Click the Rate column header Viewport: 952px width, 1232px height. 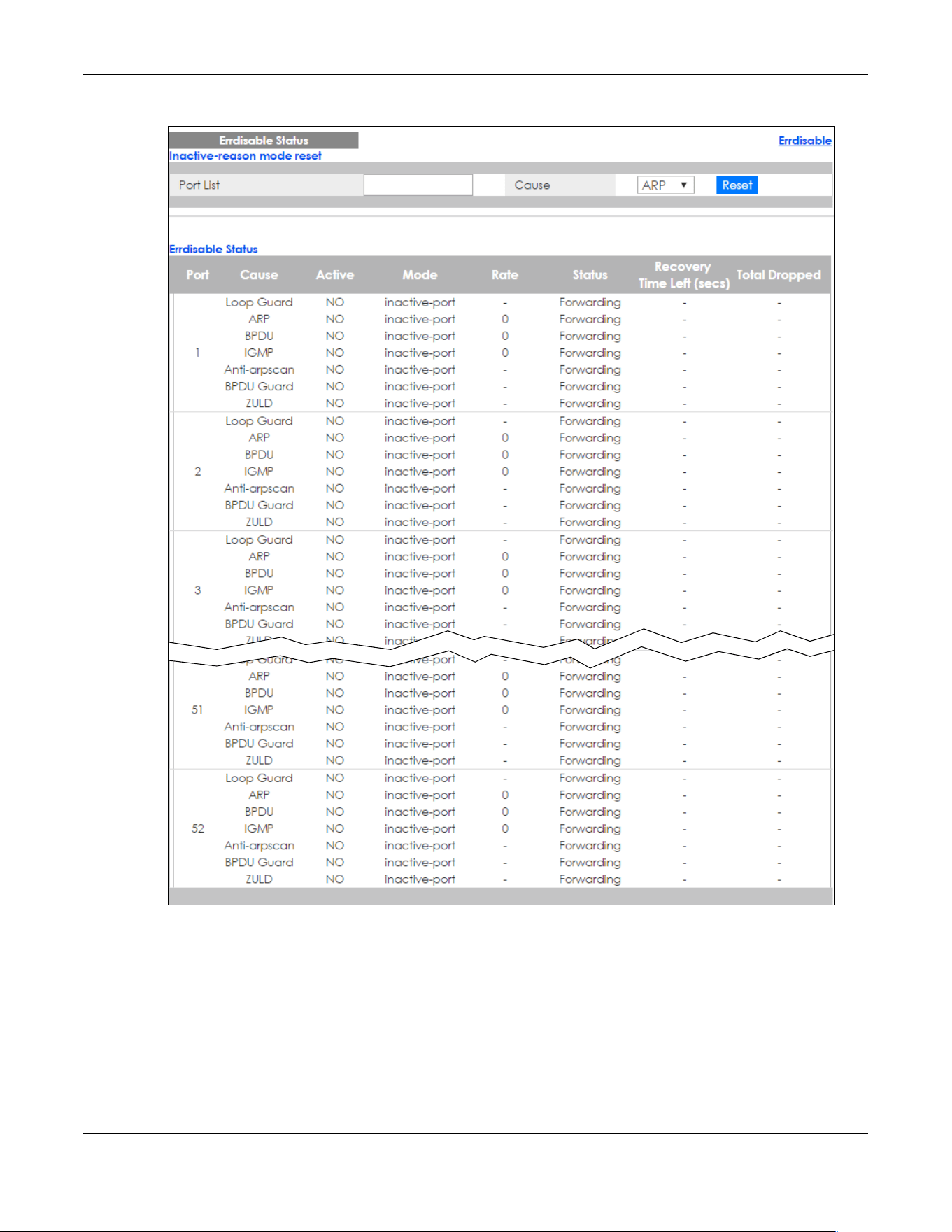[x=504, y=275]
